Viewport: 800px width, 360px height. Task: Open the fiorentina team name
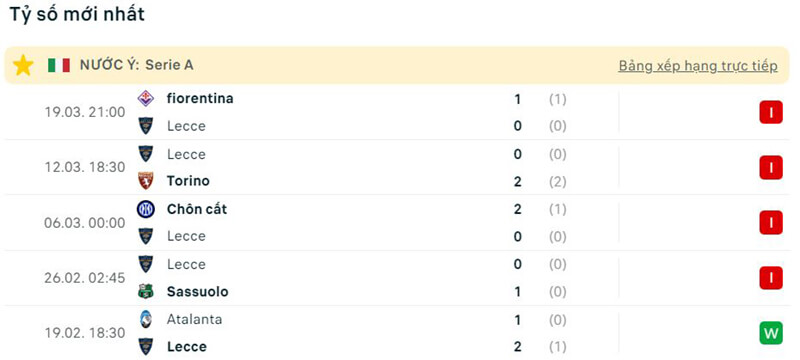click(x=200, y=98)
